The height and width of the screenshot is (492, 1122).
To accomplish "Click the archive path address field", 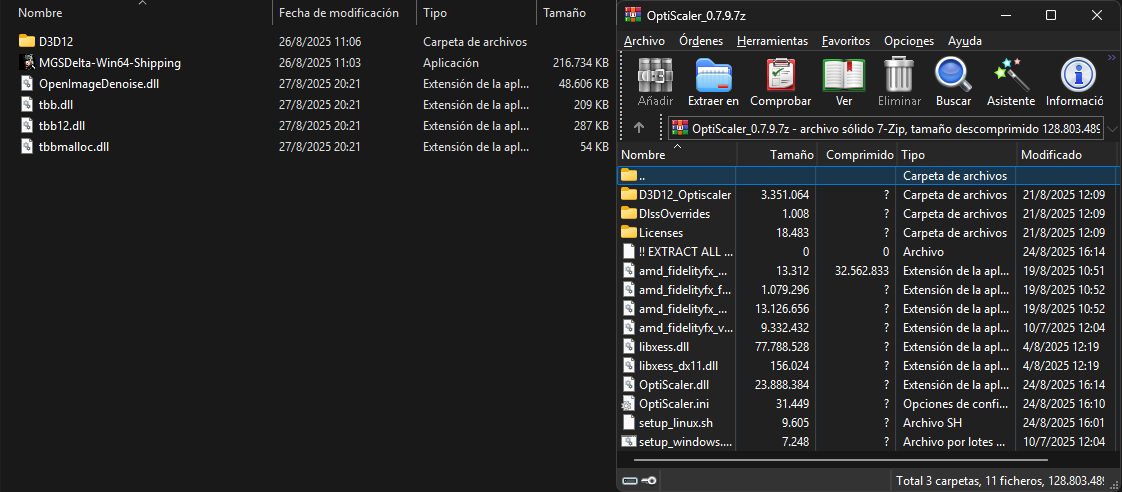I will 886,129.
